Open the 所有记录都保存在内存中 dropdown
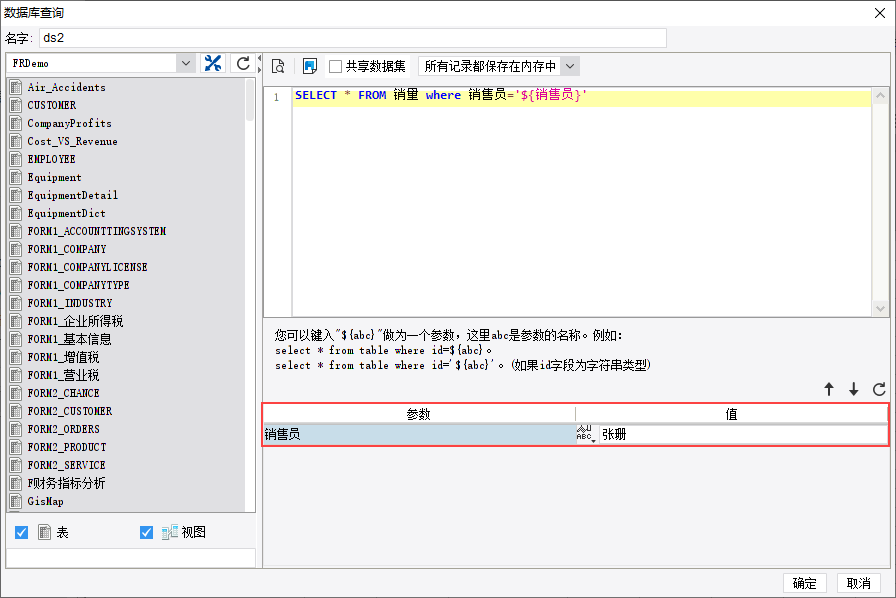The width and height of the screenshot is (896, 598). click(570, 66)
